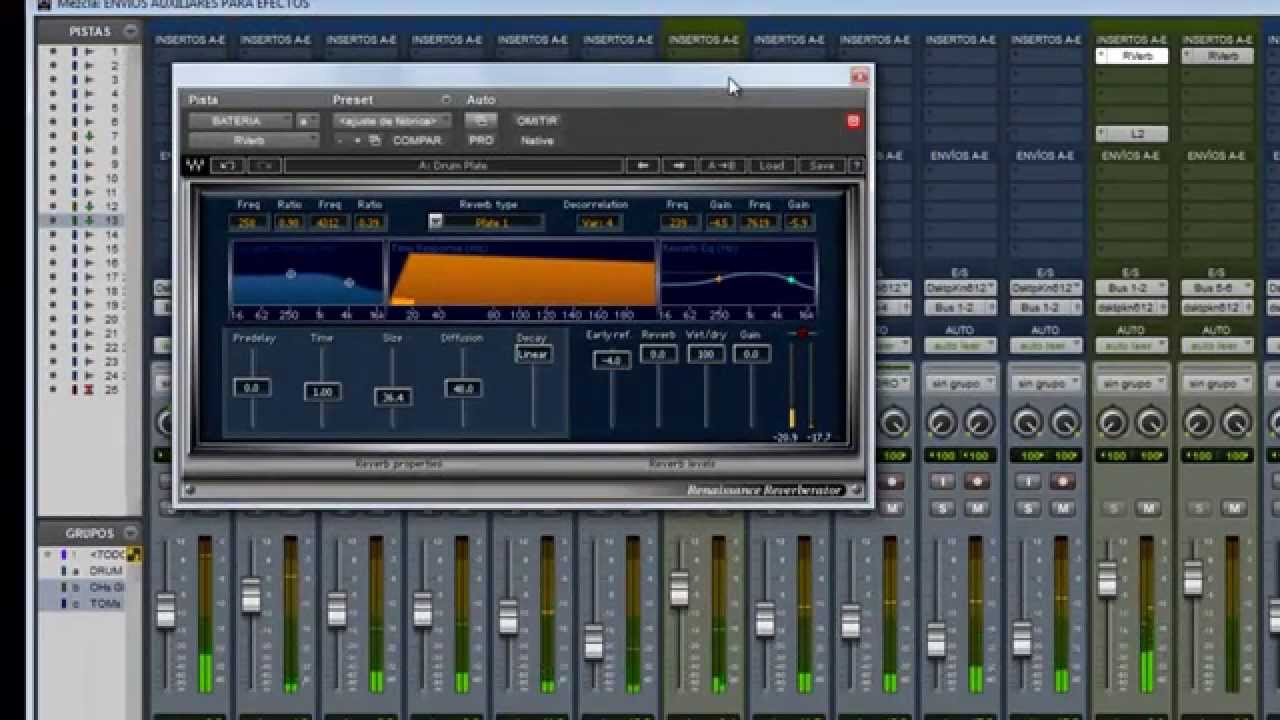This screenshot has height=720, width=1280.
Task: Click the copy settings icon beside COMPAR
Action: point(375,141)
